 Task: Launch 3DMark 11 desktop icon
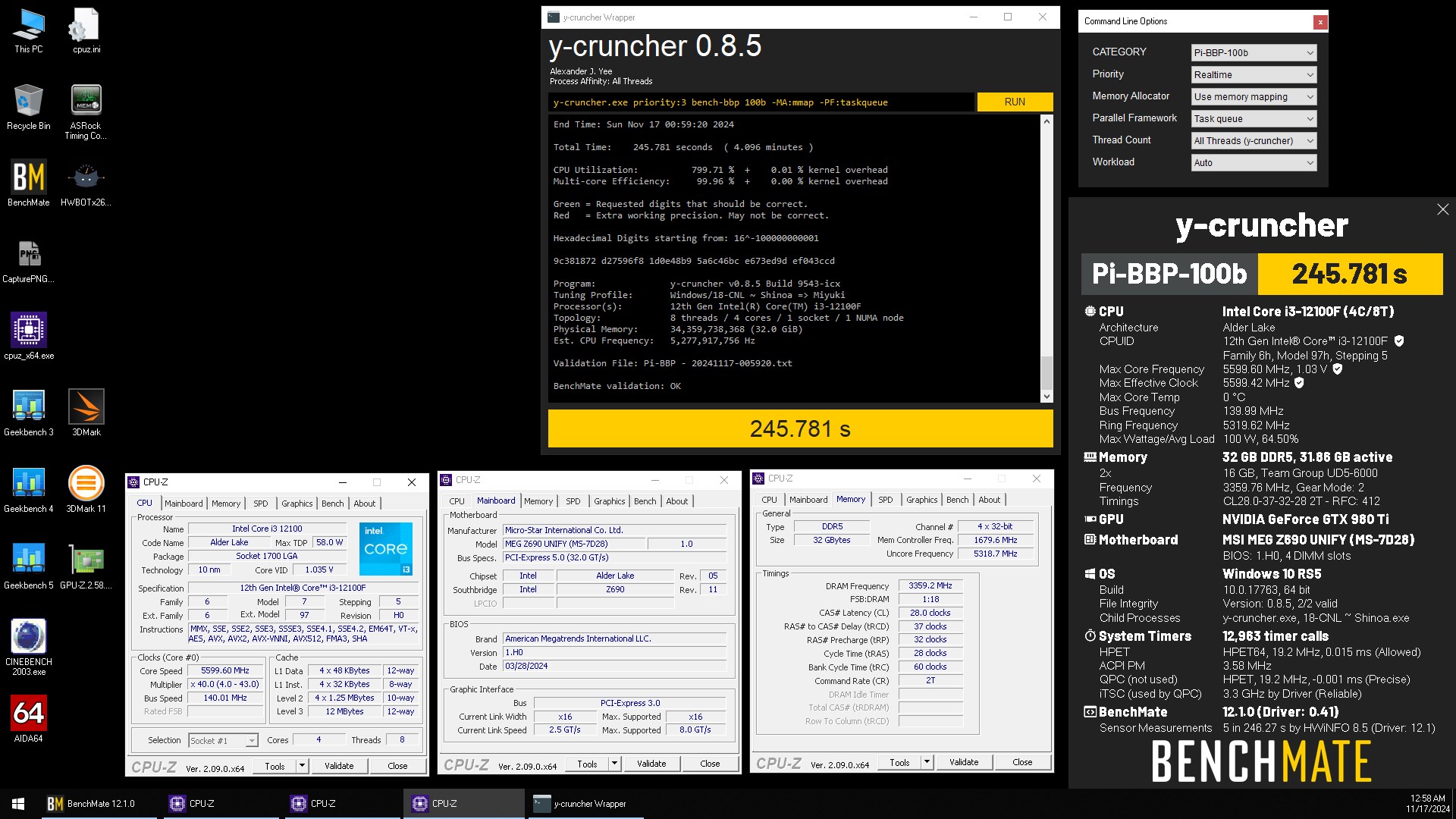point(86,490)
